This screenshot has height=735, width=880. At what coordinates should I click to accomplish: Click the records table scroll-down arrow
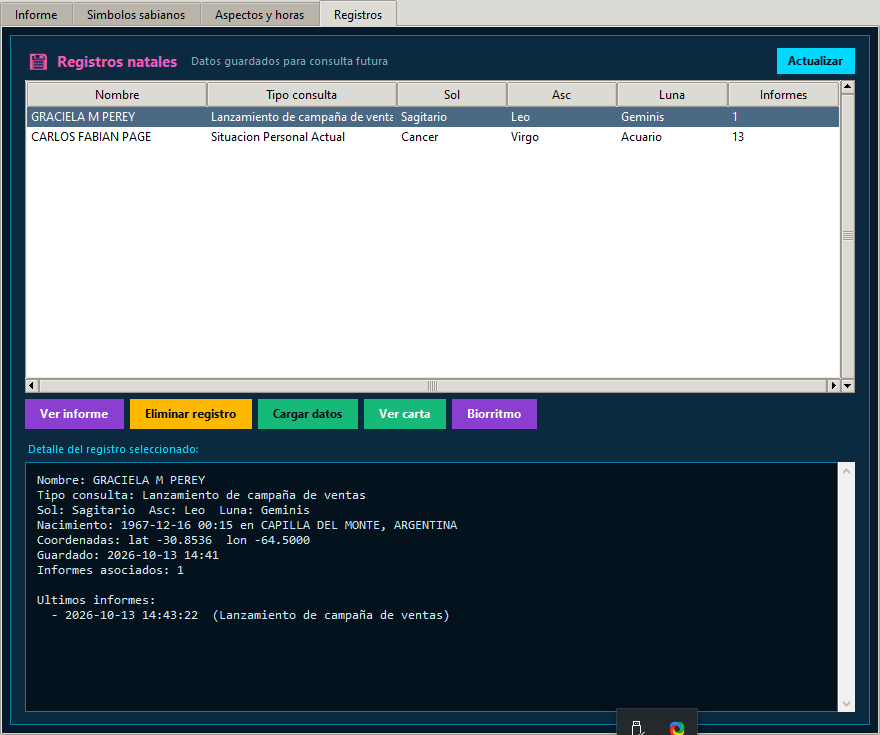coord(847,385)
